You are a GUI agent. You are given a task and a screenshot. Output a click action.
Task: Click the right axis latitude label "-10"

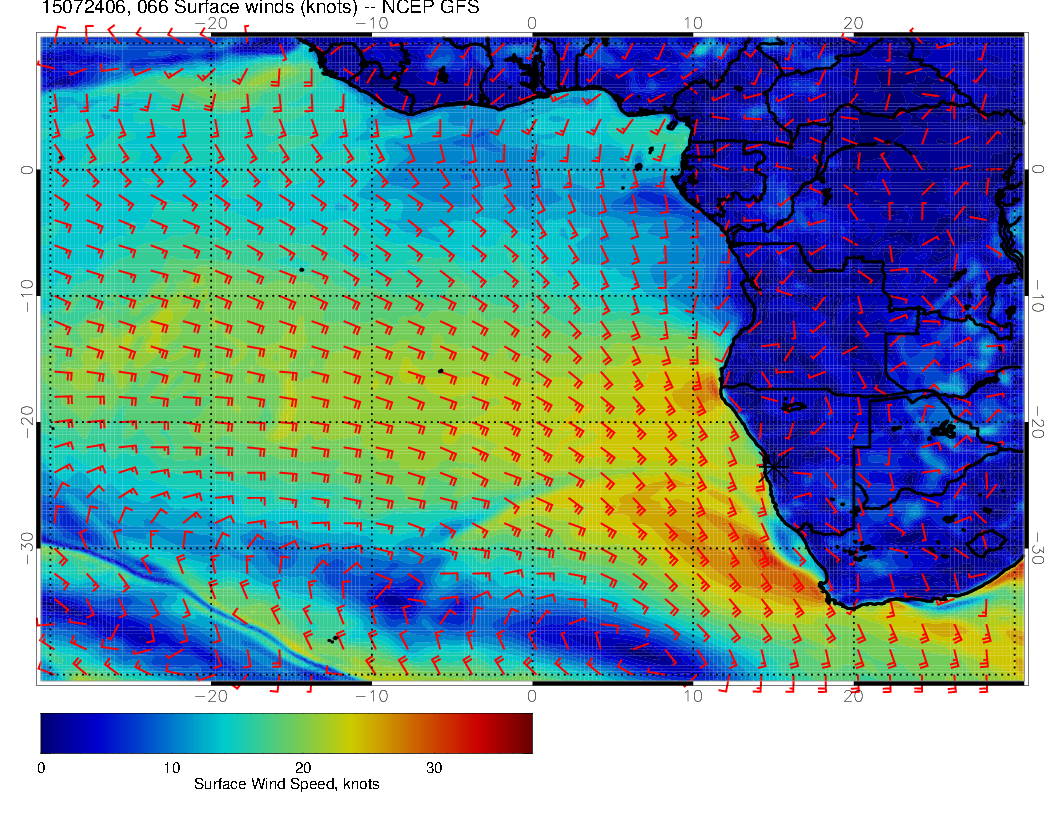1039,296
